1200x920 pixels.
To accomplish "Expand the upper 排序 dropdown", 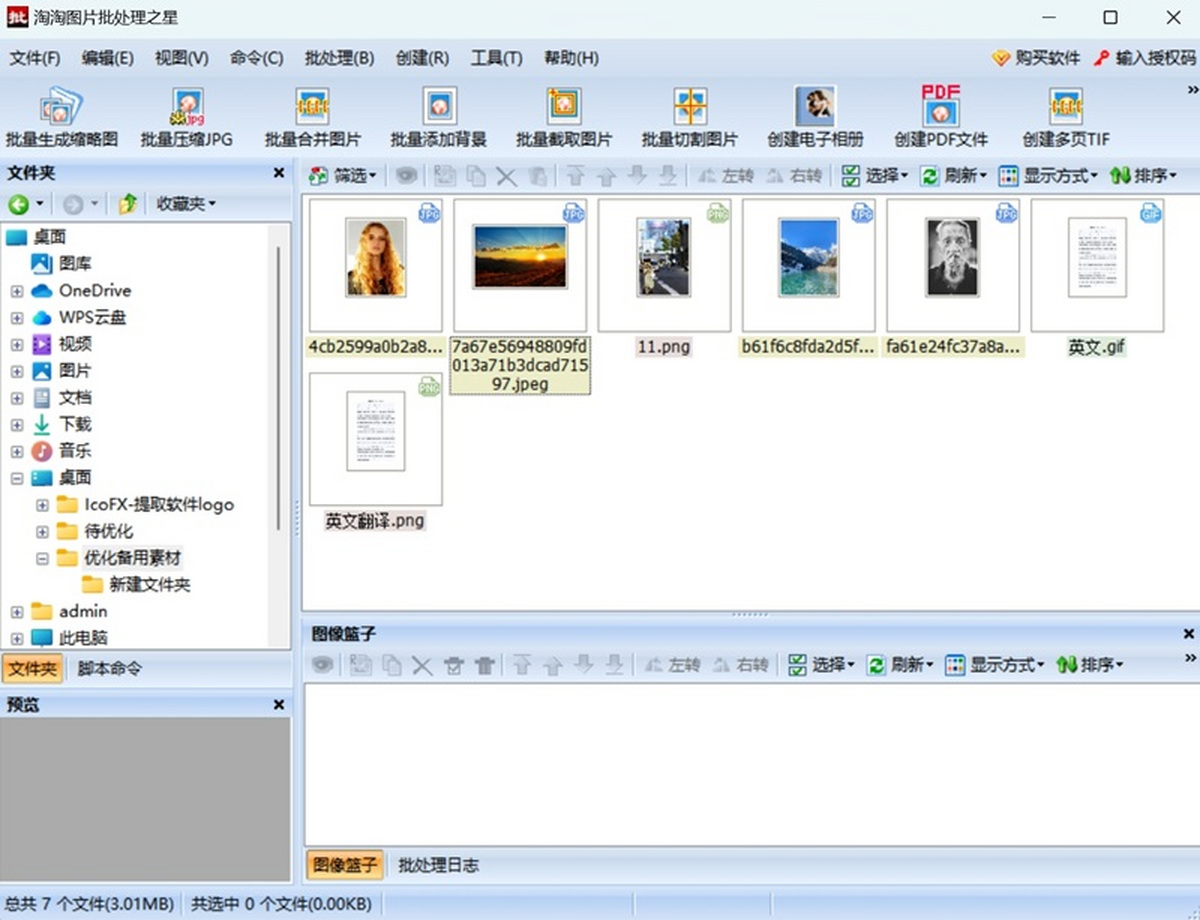I will click(1143, 176).
